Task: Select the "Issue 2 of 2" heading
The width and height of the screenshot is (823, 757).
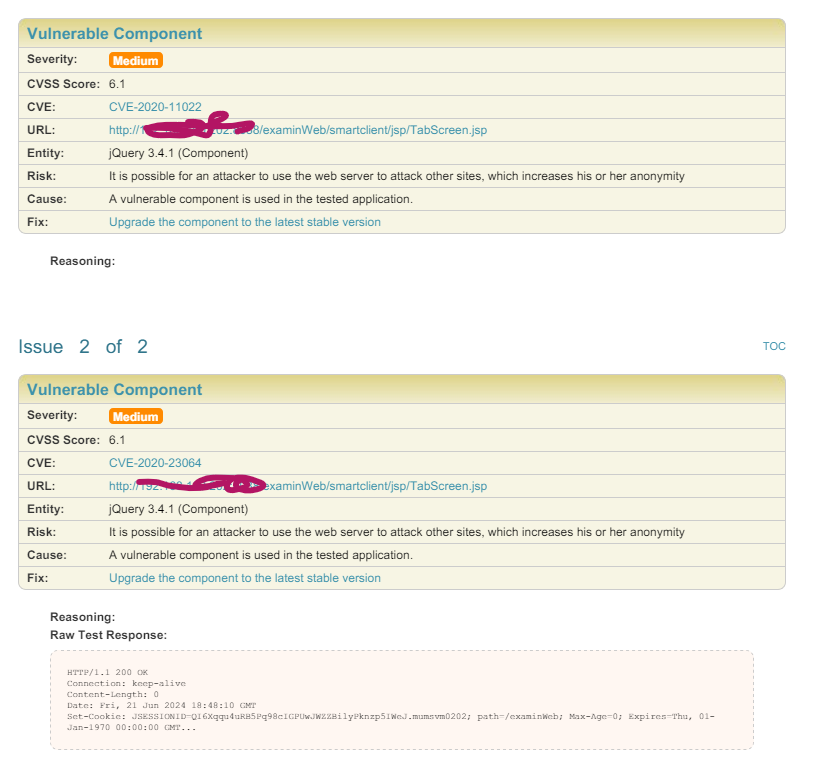Action: (83, 347)
